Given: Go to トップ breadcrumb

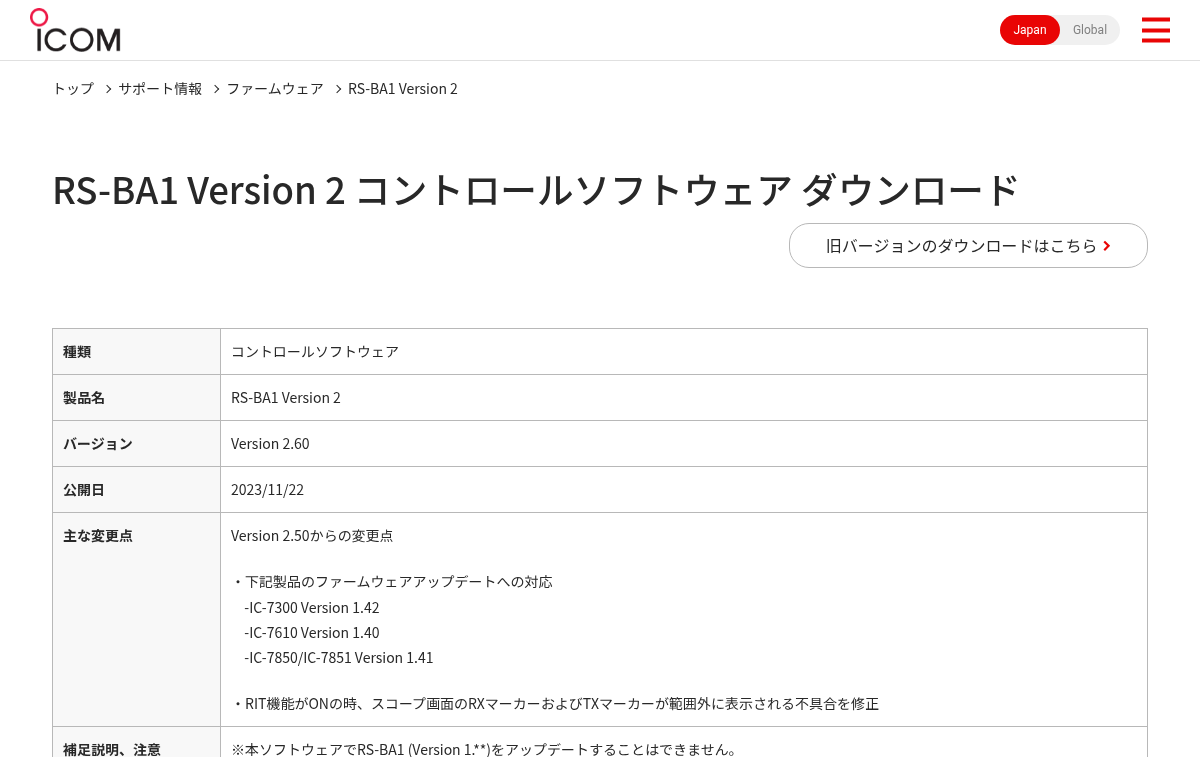Looking at the screenshot, I should [73, 89].
